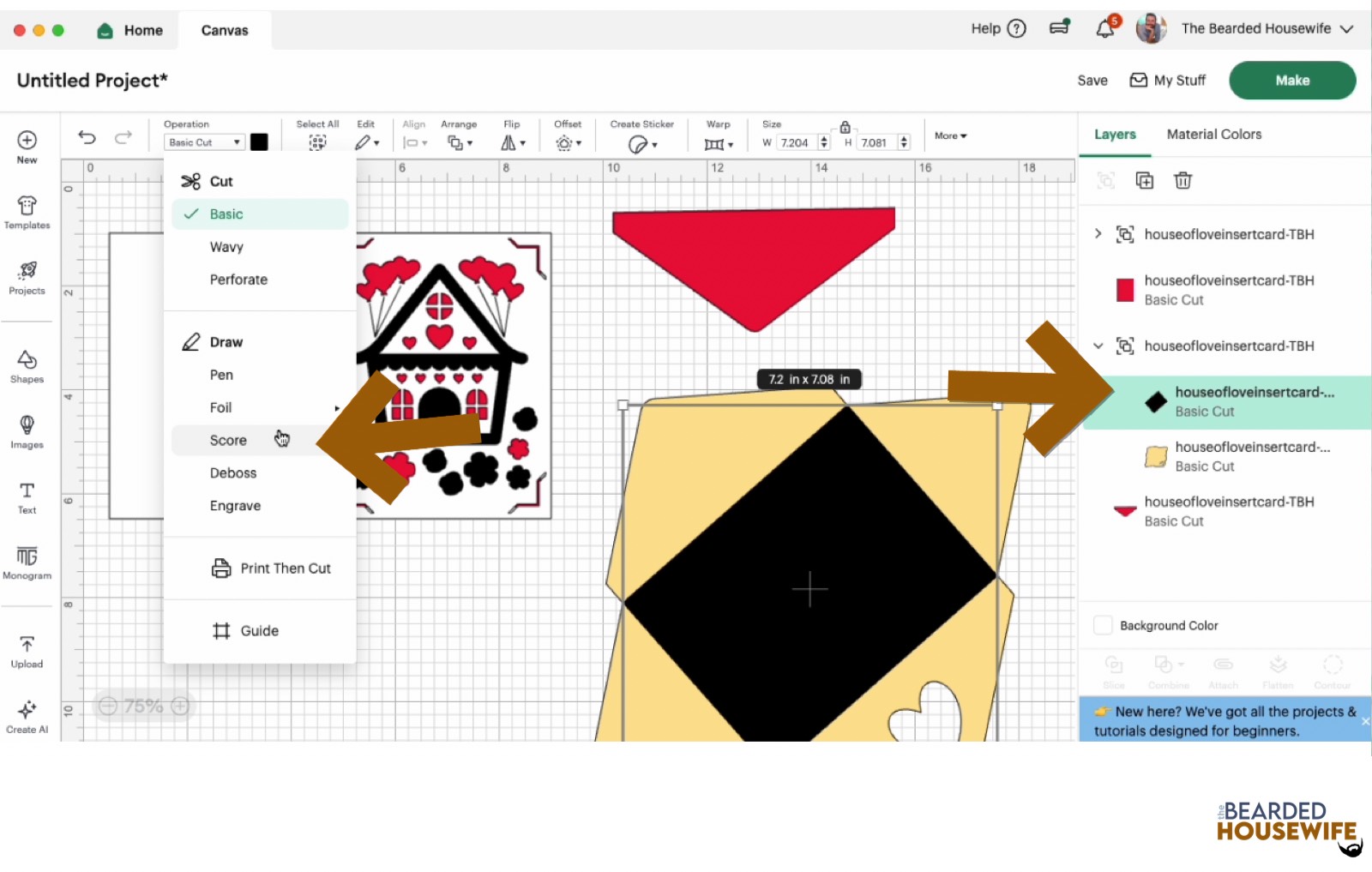Viewport: 1372px width, 872px height.
Task: Select the yellow envelope layer swatch
Action: pos(1156,456)
